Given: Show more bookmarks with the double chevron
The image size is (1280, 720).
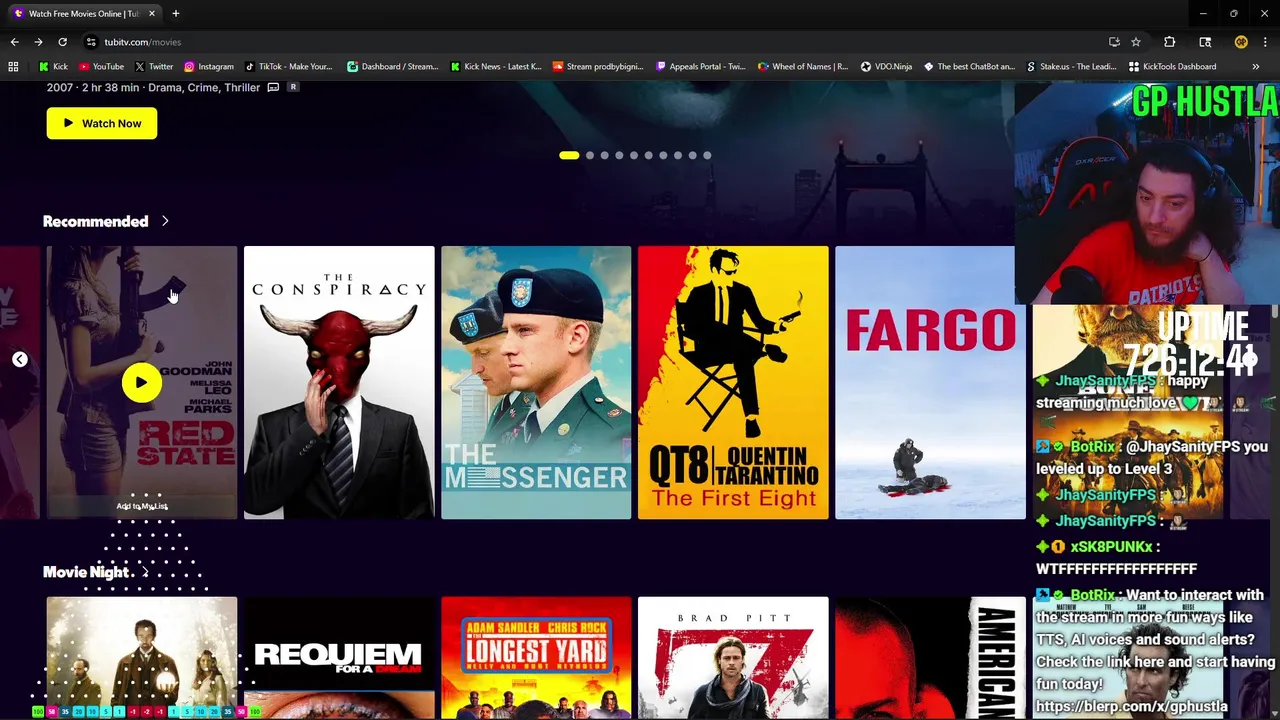Looking at the screenshot, I should pos(1255,67).
